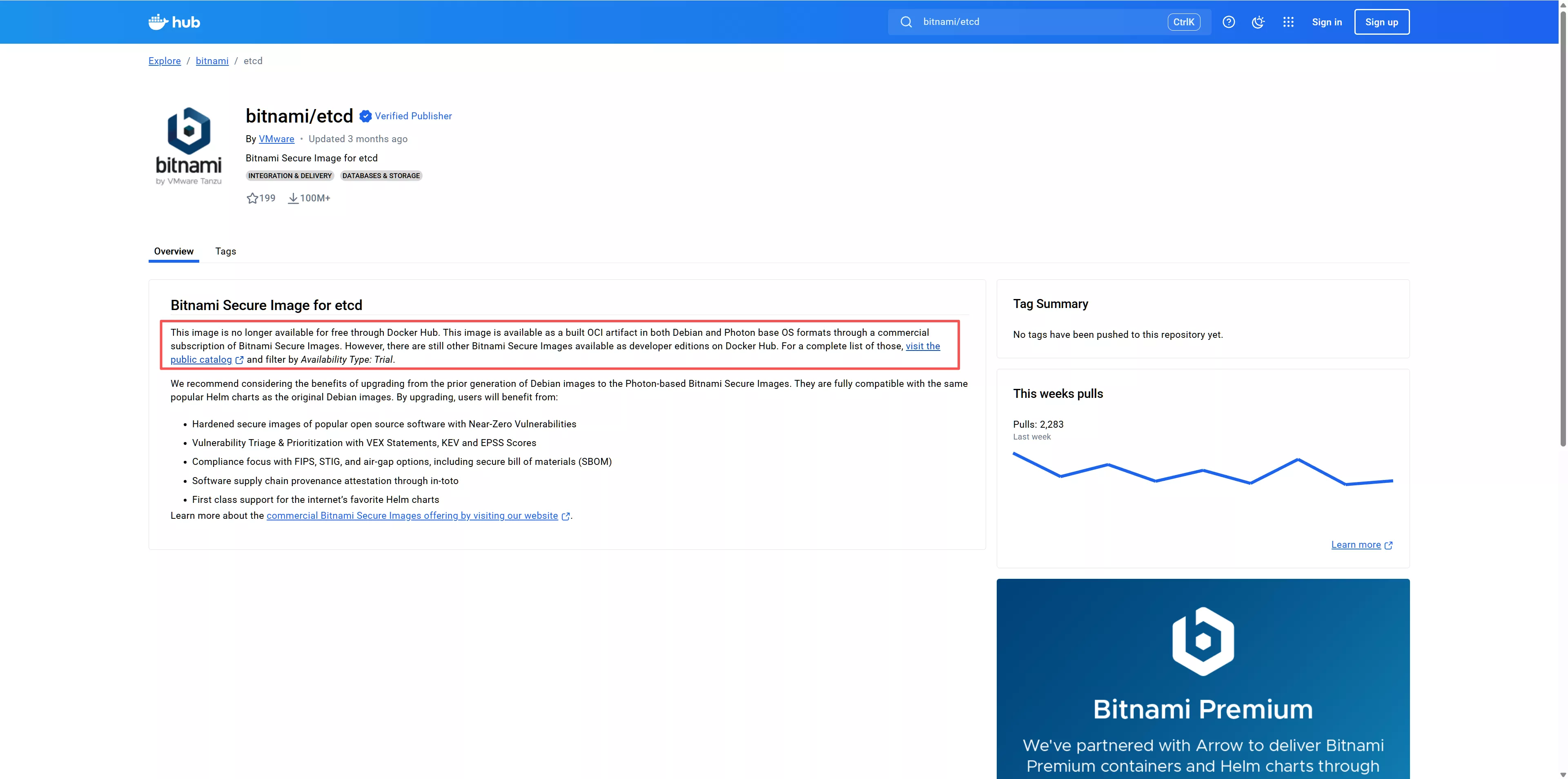The height and width of the screenshot is (779, 1568).
Task: Click the search magnifier icon
Action: coord(906,21)
